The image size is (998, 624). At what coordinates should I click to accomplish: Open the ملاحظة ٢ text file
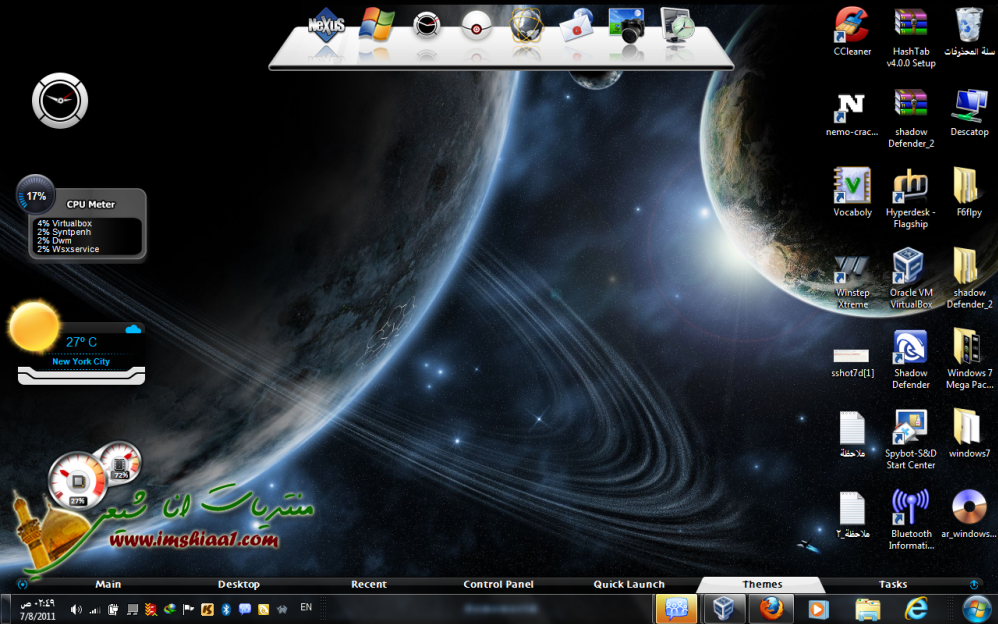pos(852,514)
